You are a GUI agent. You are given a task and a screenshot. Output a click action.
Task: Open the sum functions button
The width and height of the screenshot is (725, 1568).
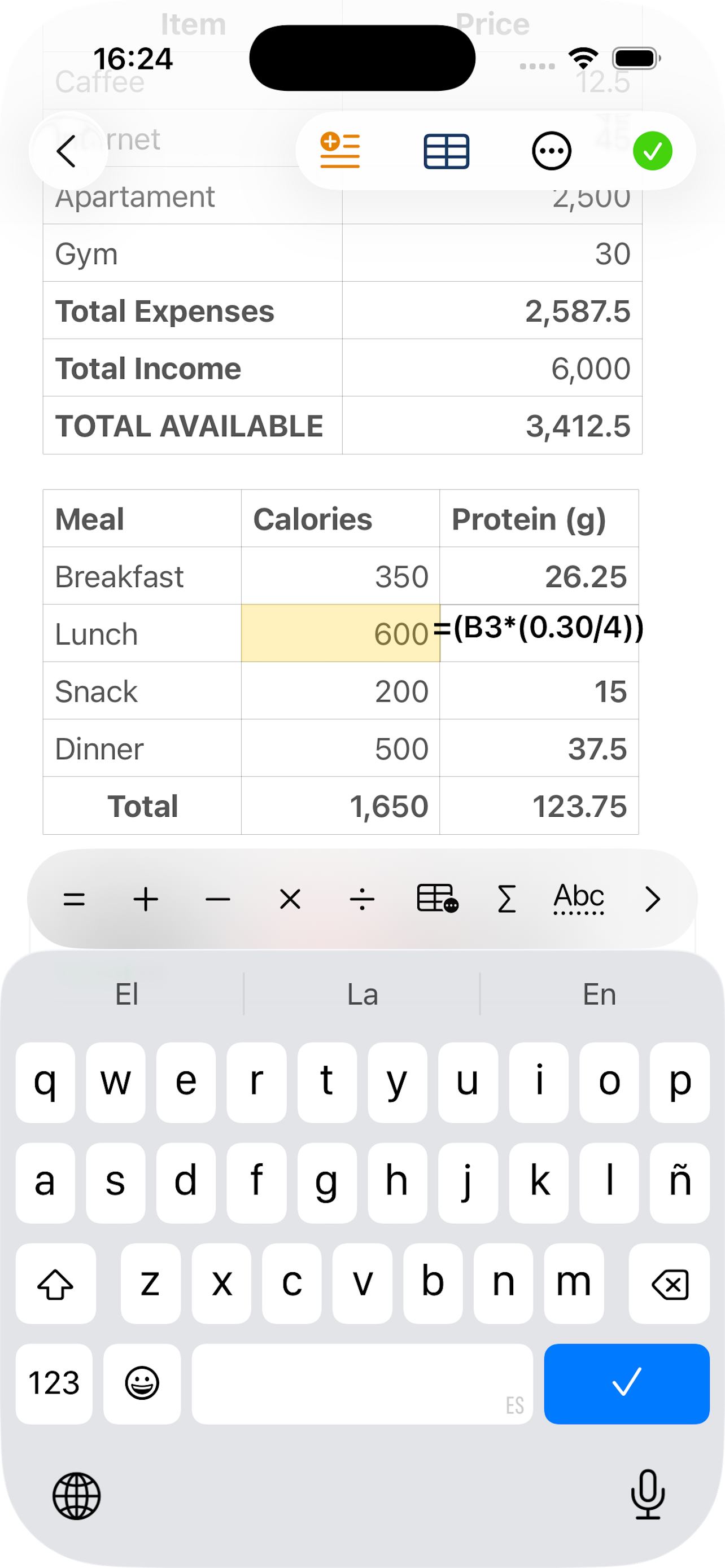pos(506,899)
